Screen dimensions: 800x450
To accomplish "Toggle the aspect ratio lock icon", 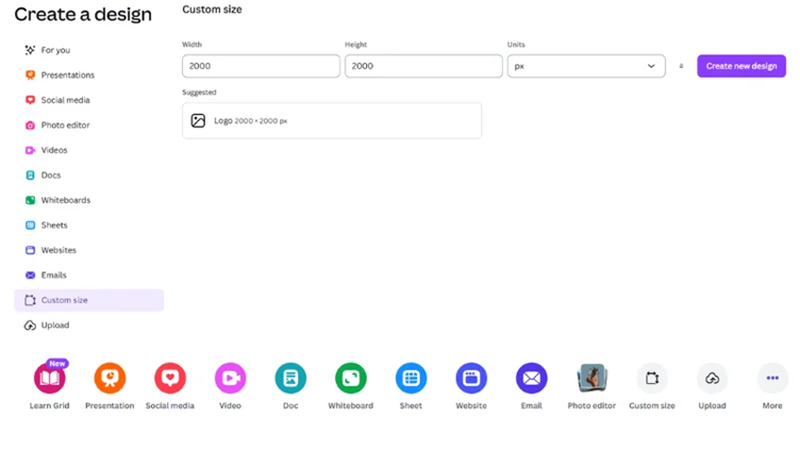I will (x=681, y=66).
